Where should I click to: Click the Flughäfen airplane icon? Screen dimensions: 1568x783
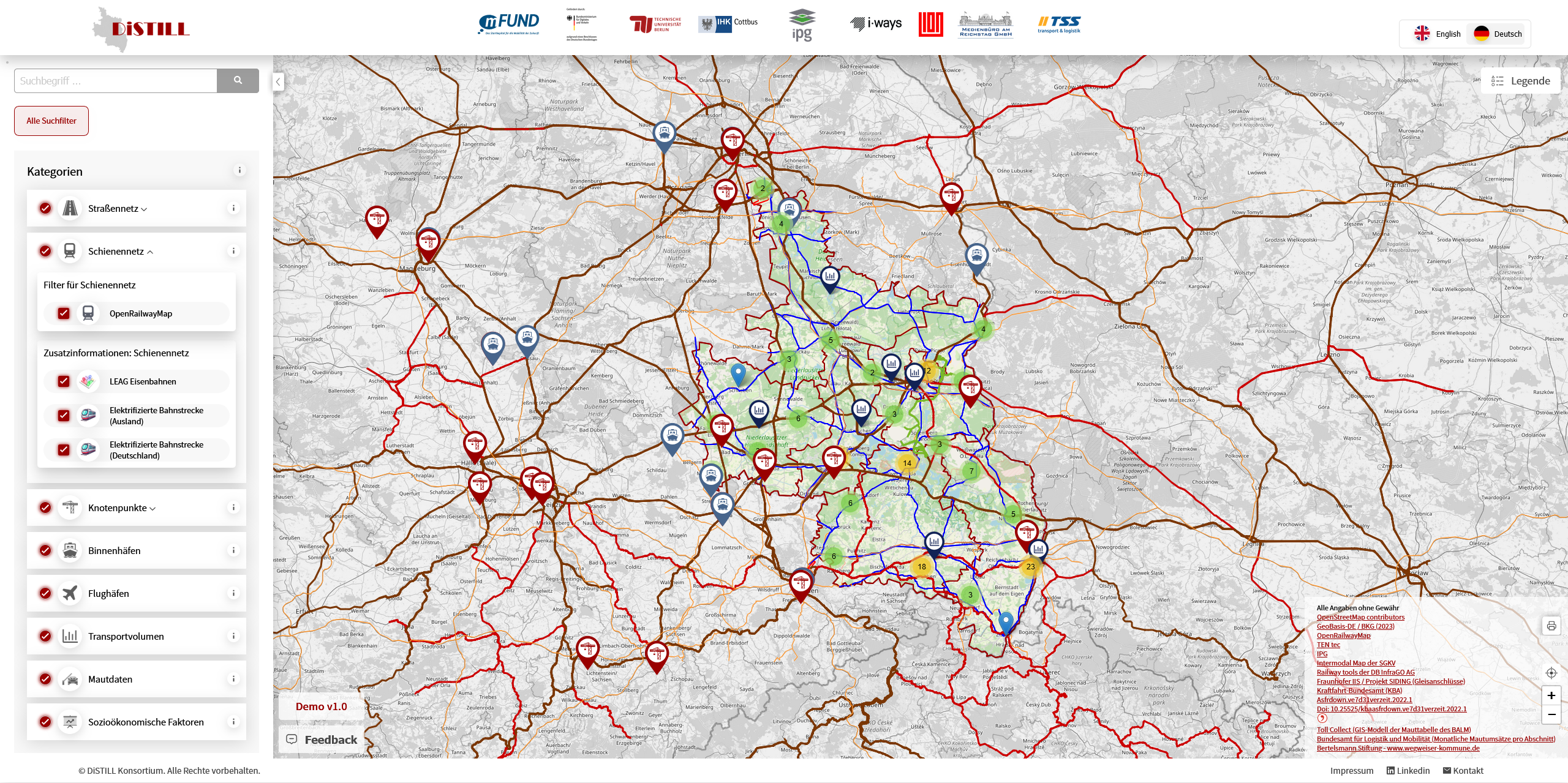(70, 593)
